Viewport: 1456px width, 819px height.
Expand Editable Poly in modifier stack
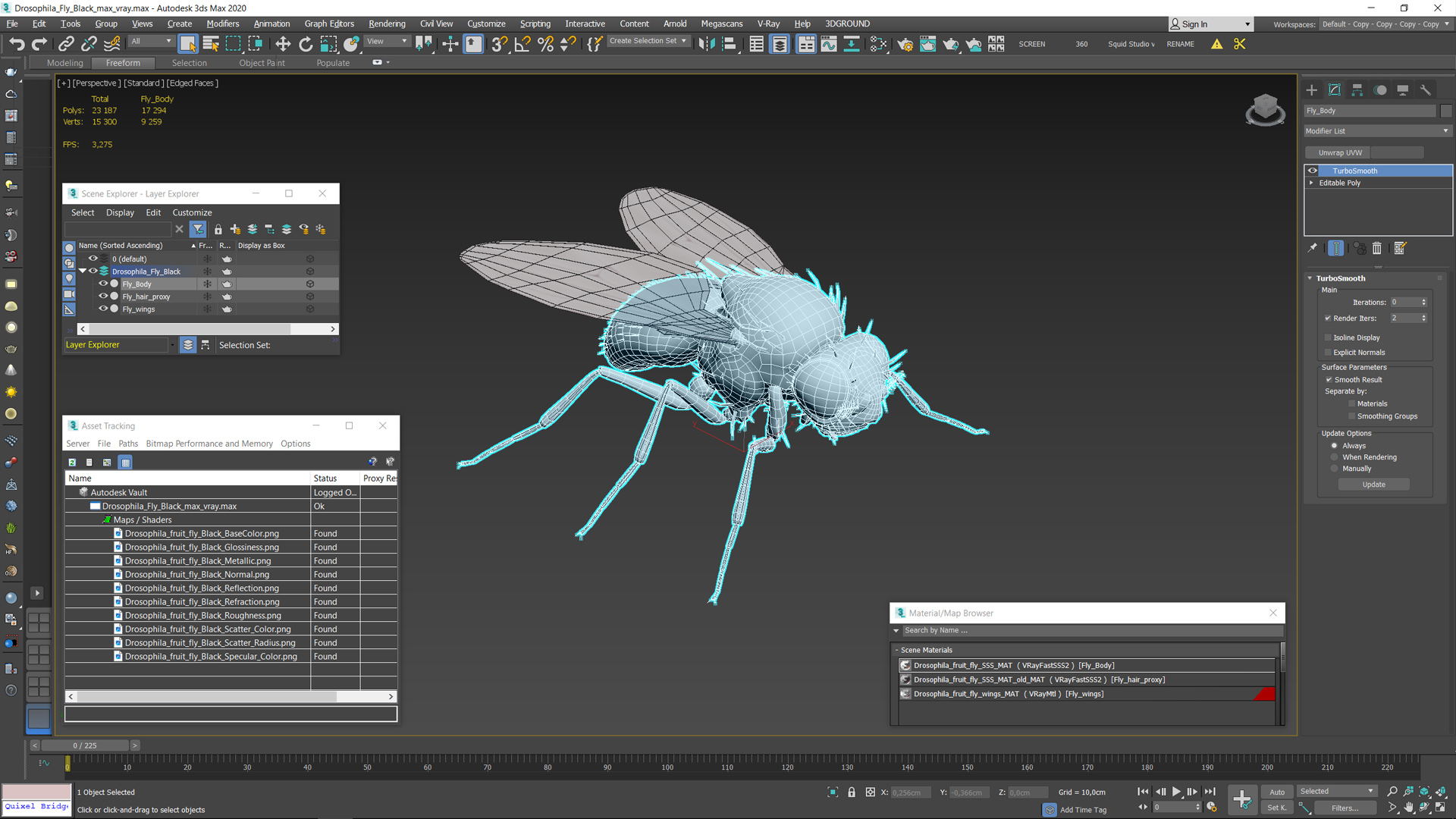point(1311,183)
